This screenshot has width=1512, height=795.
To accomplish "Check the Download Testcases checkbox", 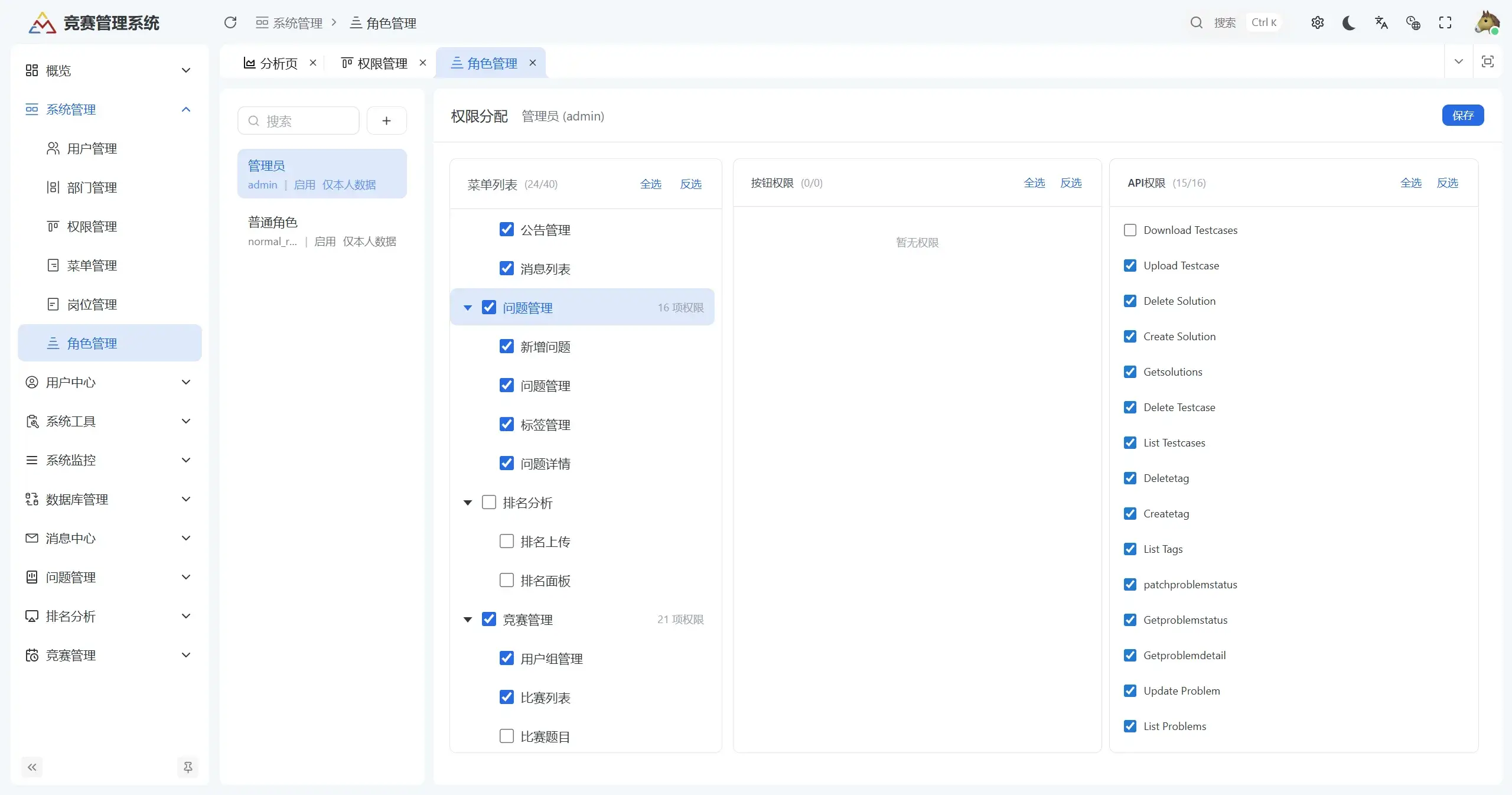I will 1130,230.
